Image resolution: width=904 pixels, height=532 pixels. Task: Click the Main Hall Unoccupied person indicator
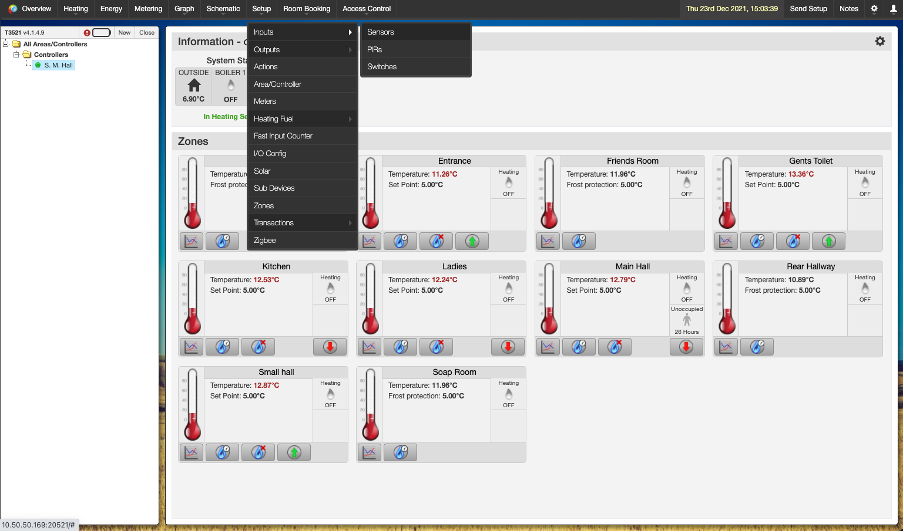[x=686, y=321]
